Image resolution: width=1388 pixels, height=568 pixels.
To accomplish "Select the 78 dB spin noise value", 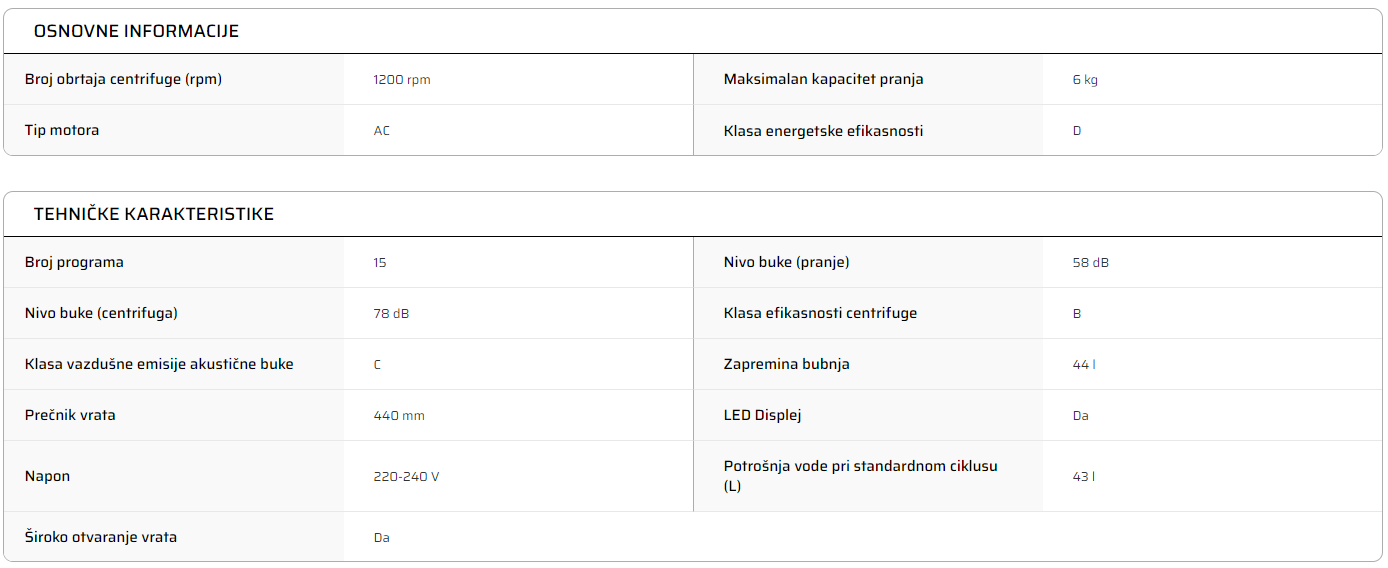I will [x=391, y=314].
